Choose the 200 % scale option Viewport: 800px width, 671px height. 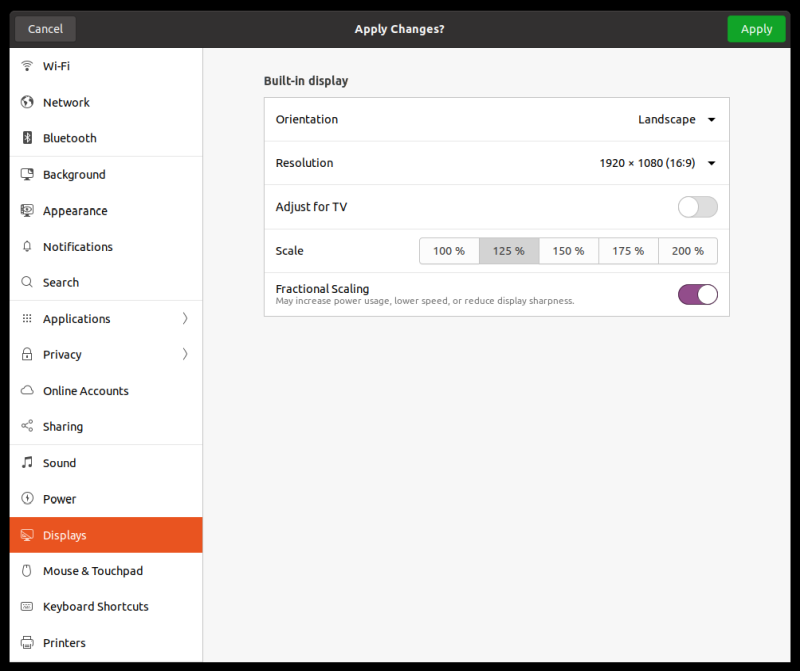point(687,251)
